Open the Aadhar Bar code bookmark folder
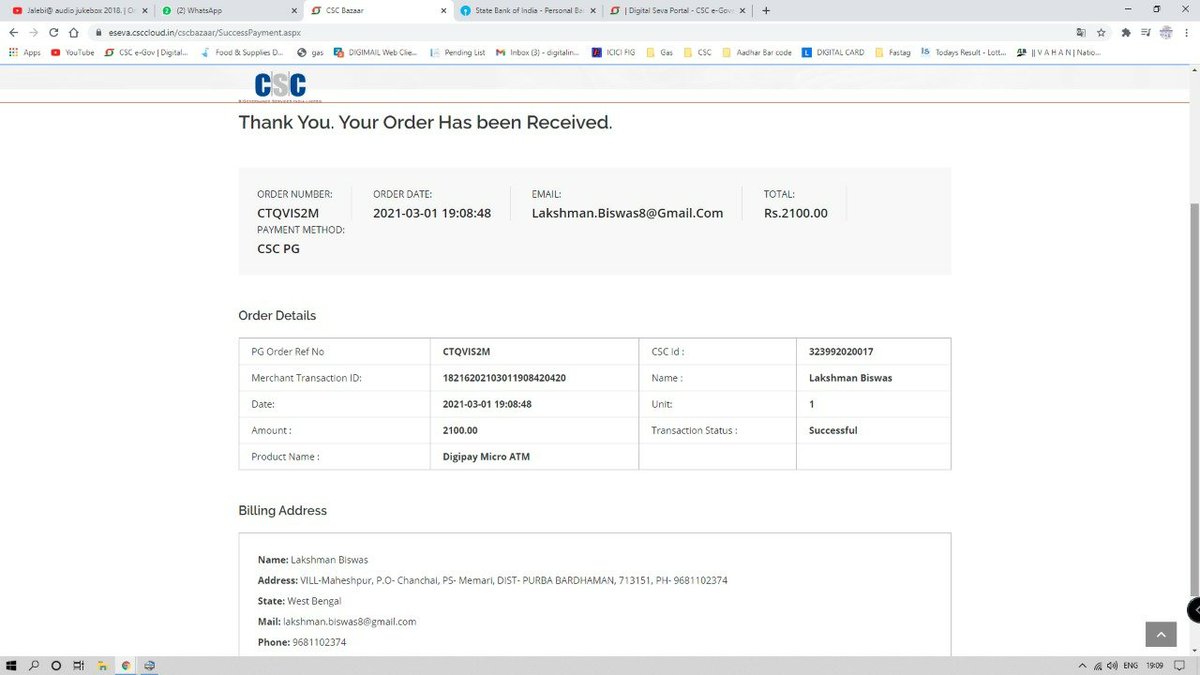The image size is (1200, 675). pyautogui.click(x=757, y=52)
